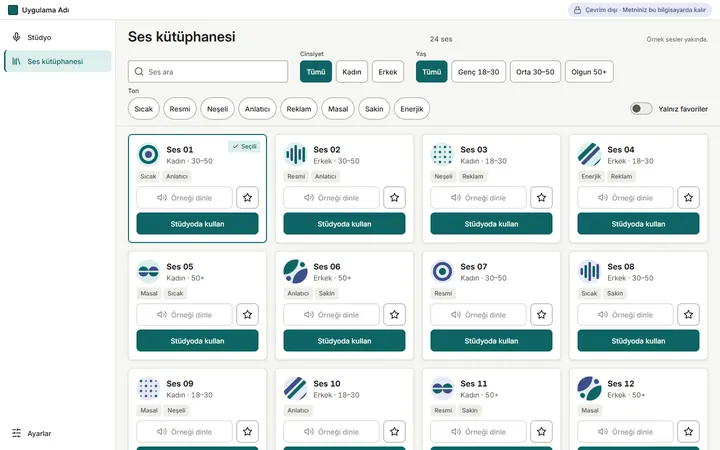Click the Ses 01 circular avatar
The width and height of the screenshot is (720, 450).
coord(148,155)
